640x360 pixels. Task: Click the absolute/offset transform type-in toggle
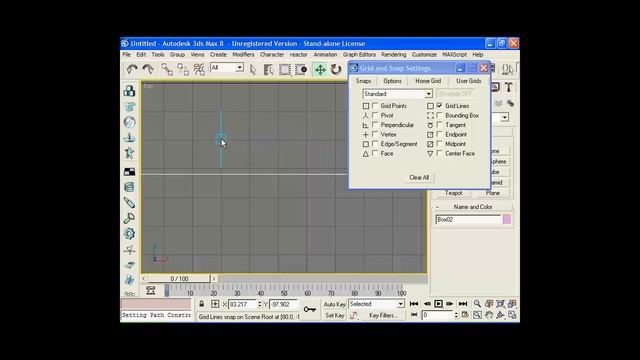pyautogui.click(x=215, y=304)
